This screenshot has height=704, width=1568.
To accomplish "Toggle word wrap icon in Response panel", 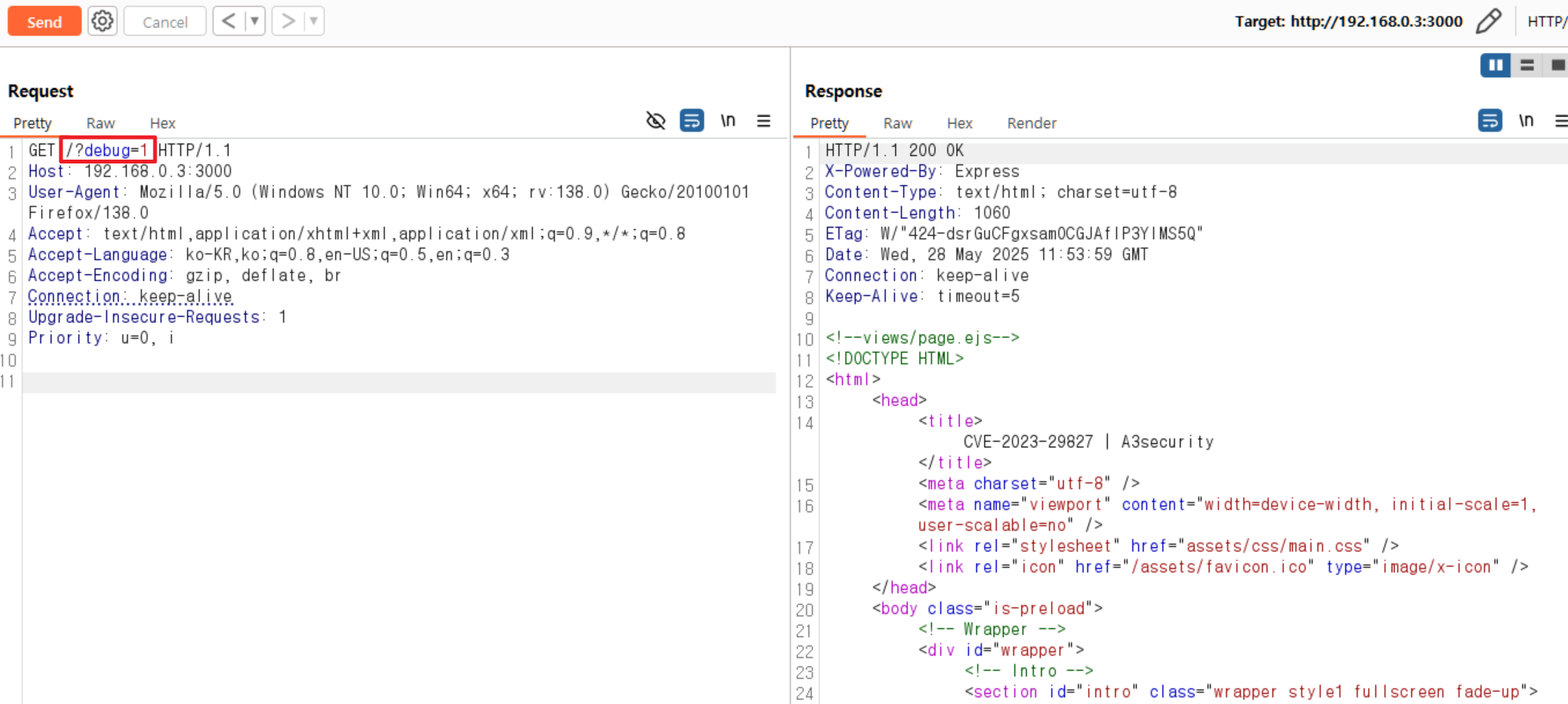I will [1490, 120].
